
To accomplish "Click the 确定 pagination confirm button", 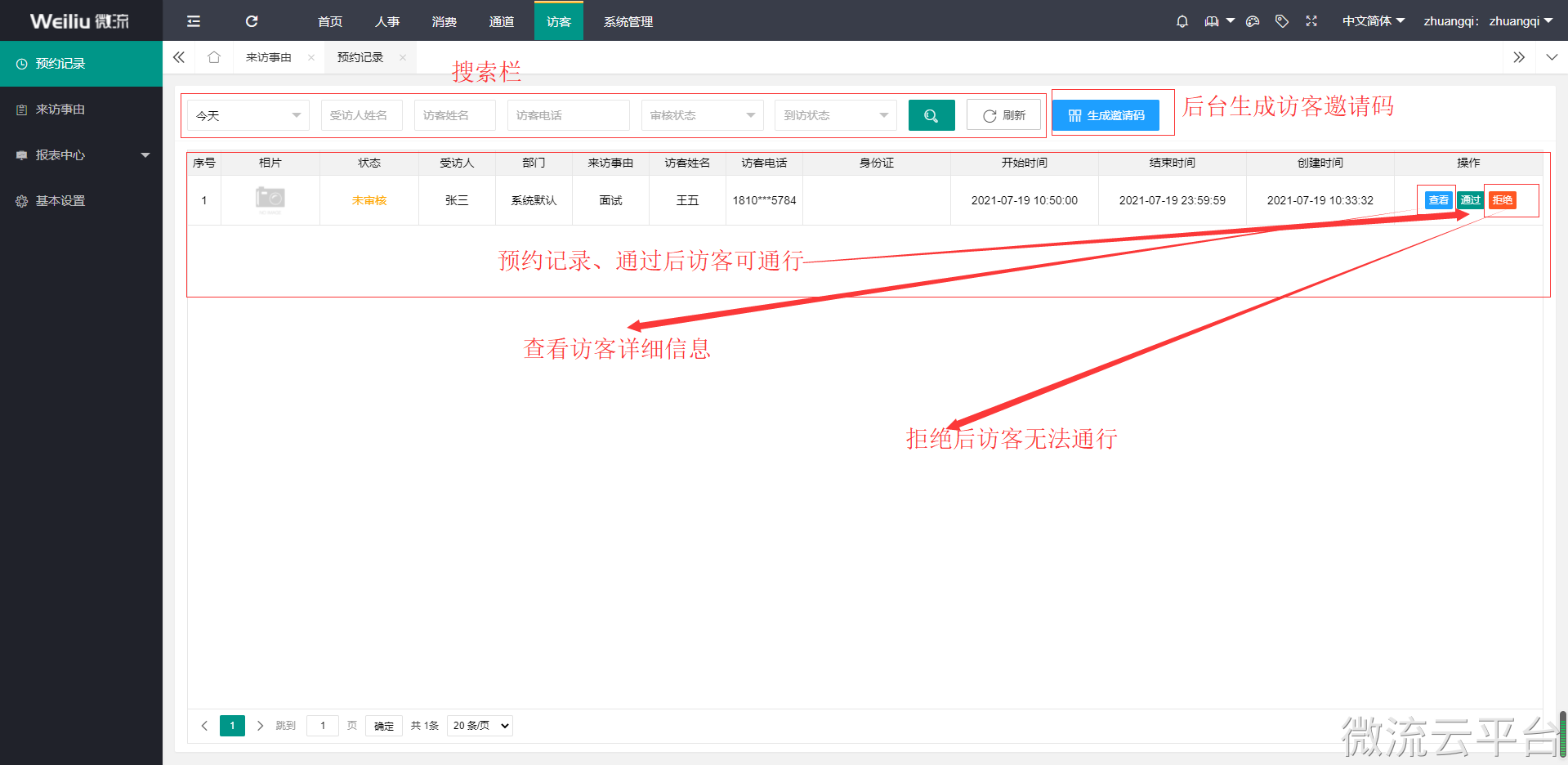I will (x=384, y=726).
